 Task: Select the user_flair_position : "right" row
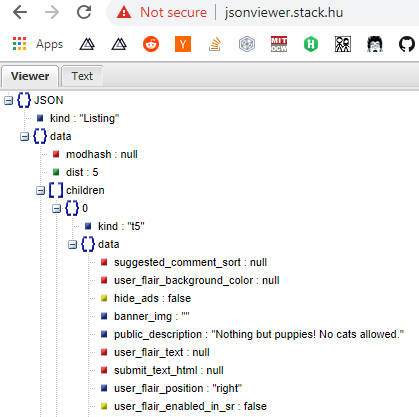point(178,388)
